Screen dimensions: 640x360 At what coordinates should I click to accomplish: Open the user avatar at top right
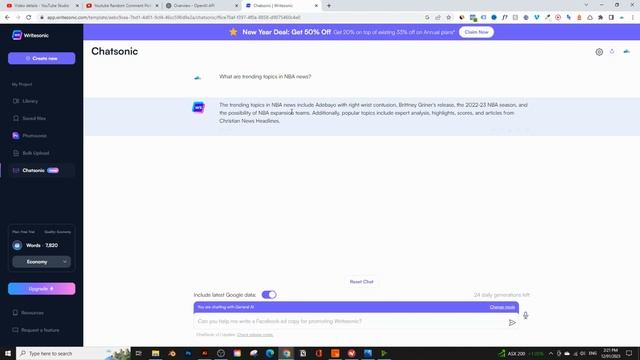point(627,51)
